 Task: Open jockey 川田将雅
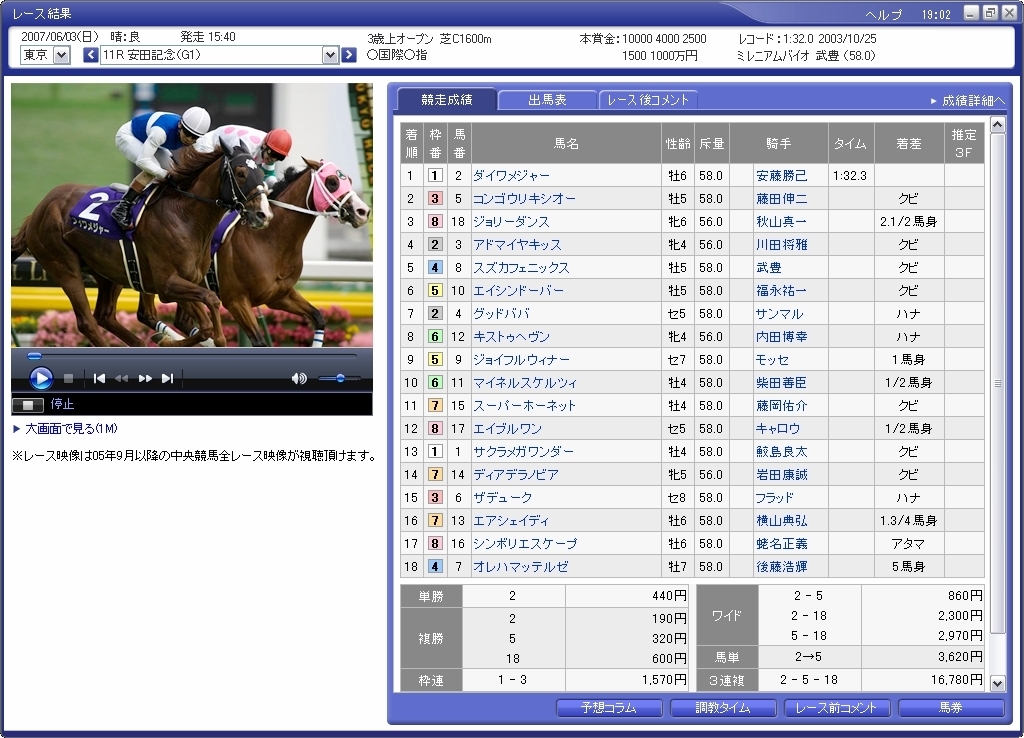(x=782, y=245)
